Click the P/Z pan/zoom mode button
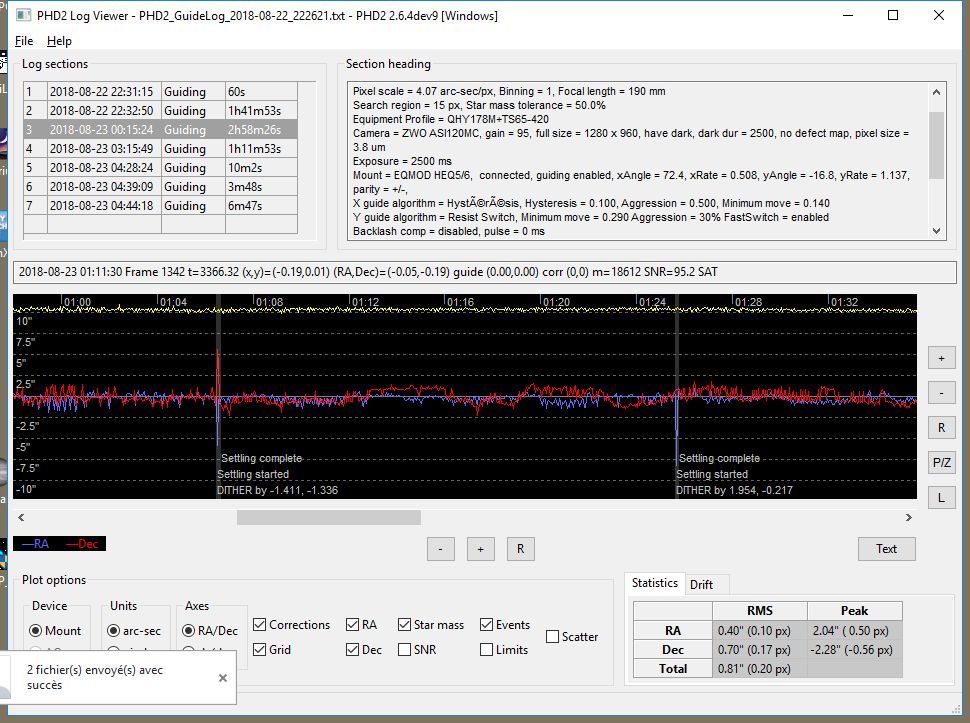This screenshot has height=723, width=970. pyautogui.click(x=942, y=462)
